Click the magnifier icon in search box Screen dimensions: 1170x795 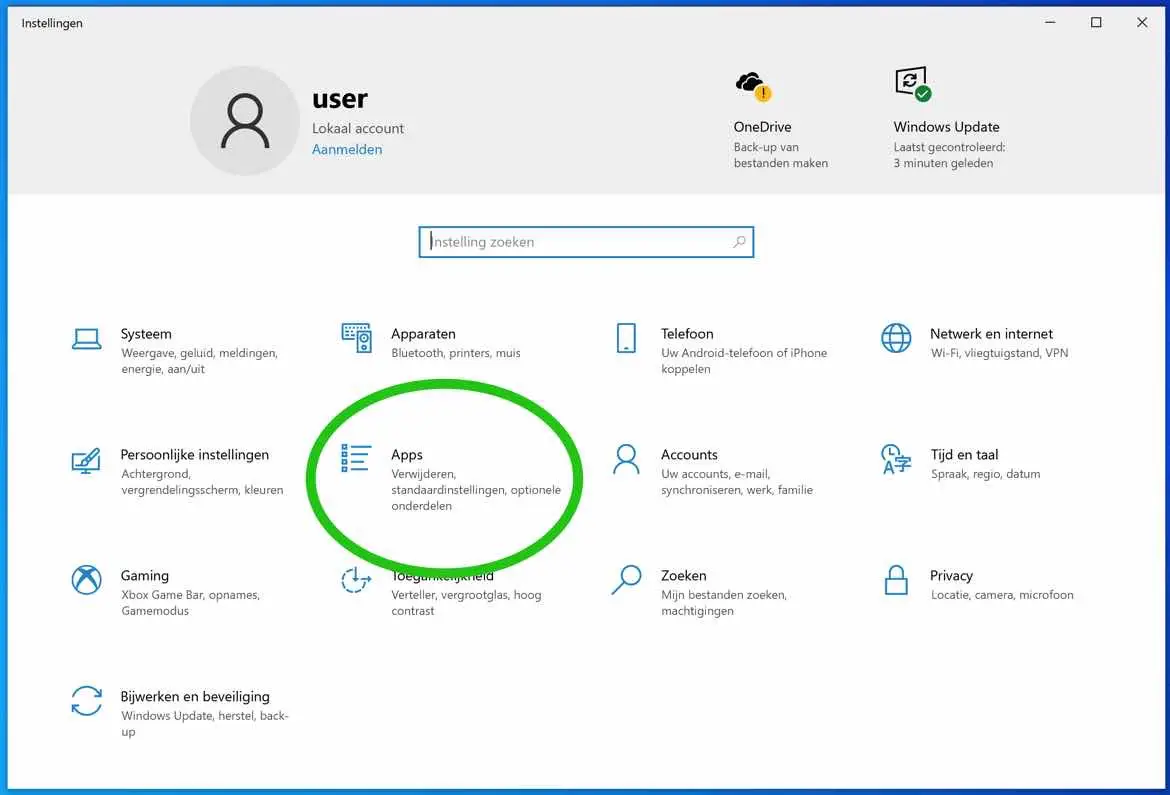click(x=739, y=242)
